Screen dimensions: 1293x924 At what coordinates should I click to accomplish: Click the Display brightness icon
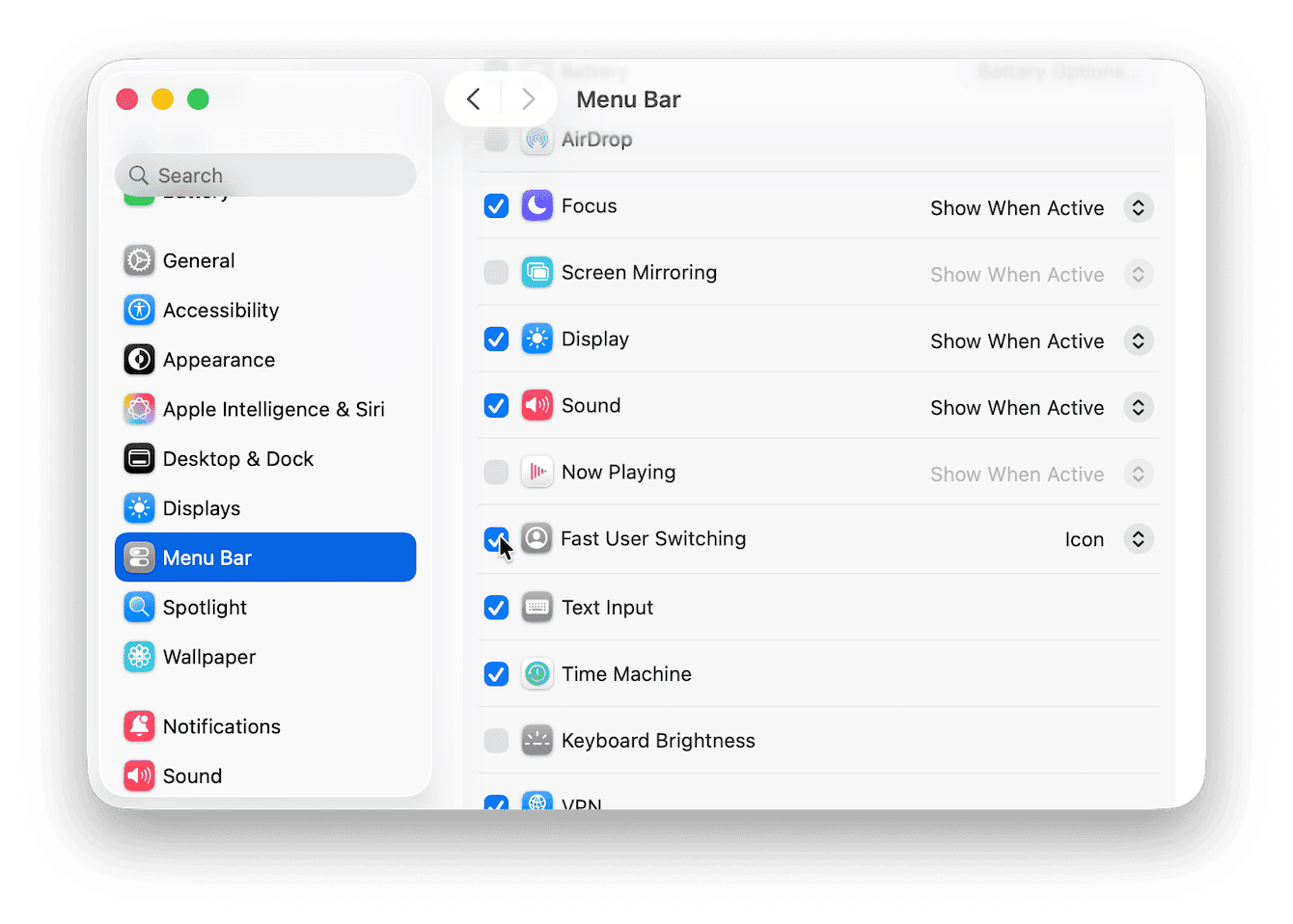point(536,339)
